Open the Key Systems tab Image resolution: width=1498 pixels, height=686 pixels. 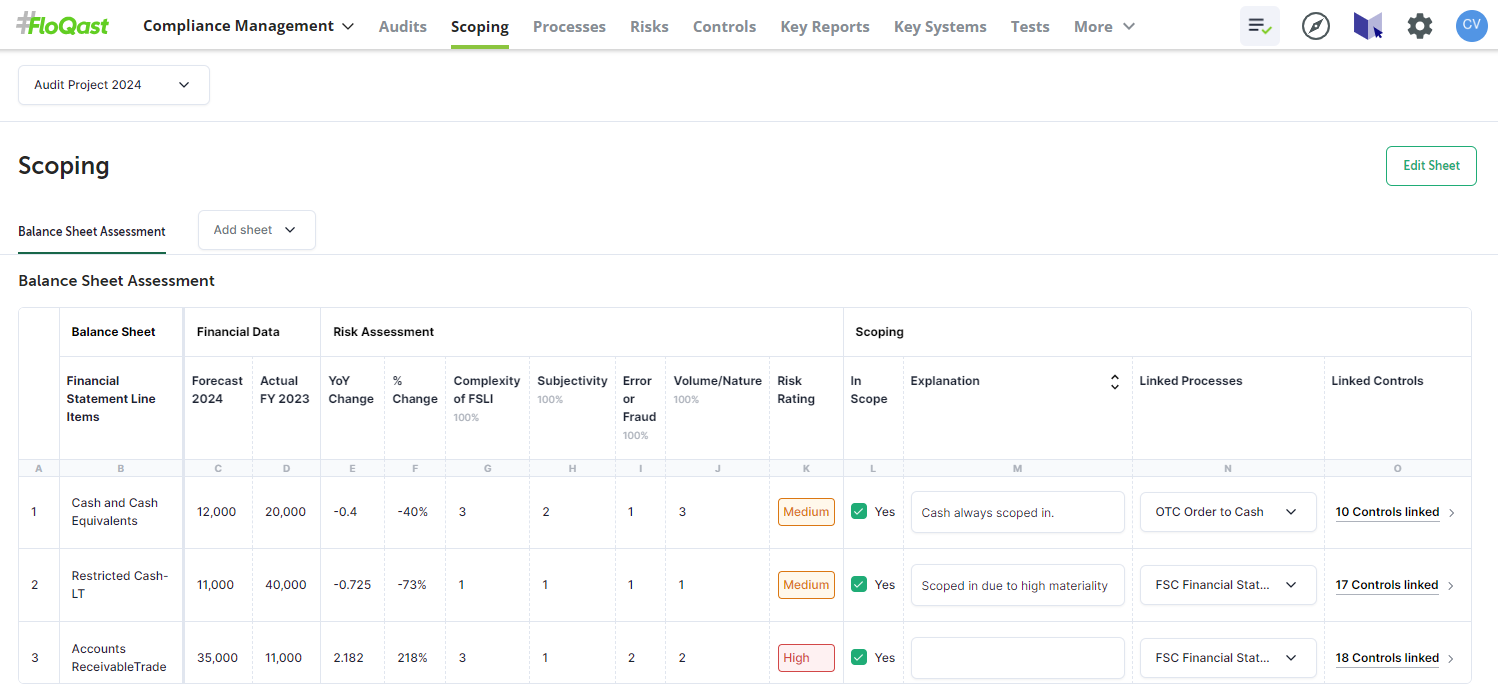pos(940,27)
